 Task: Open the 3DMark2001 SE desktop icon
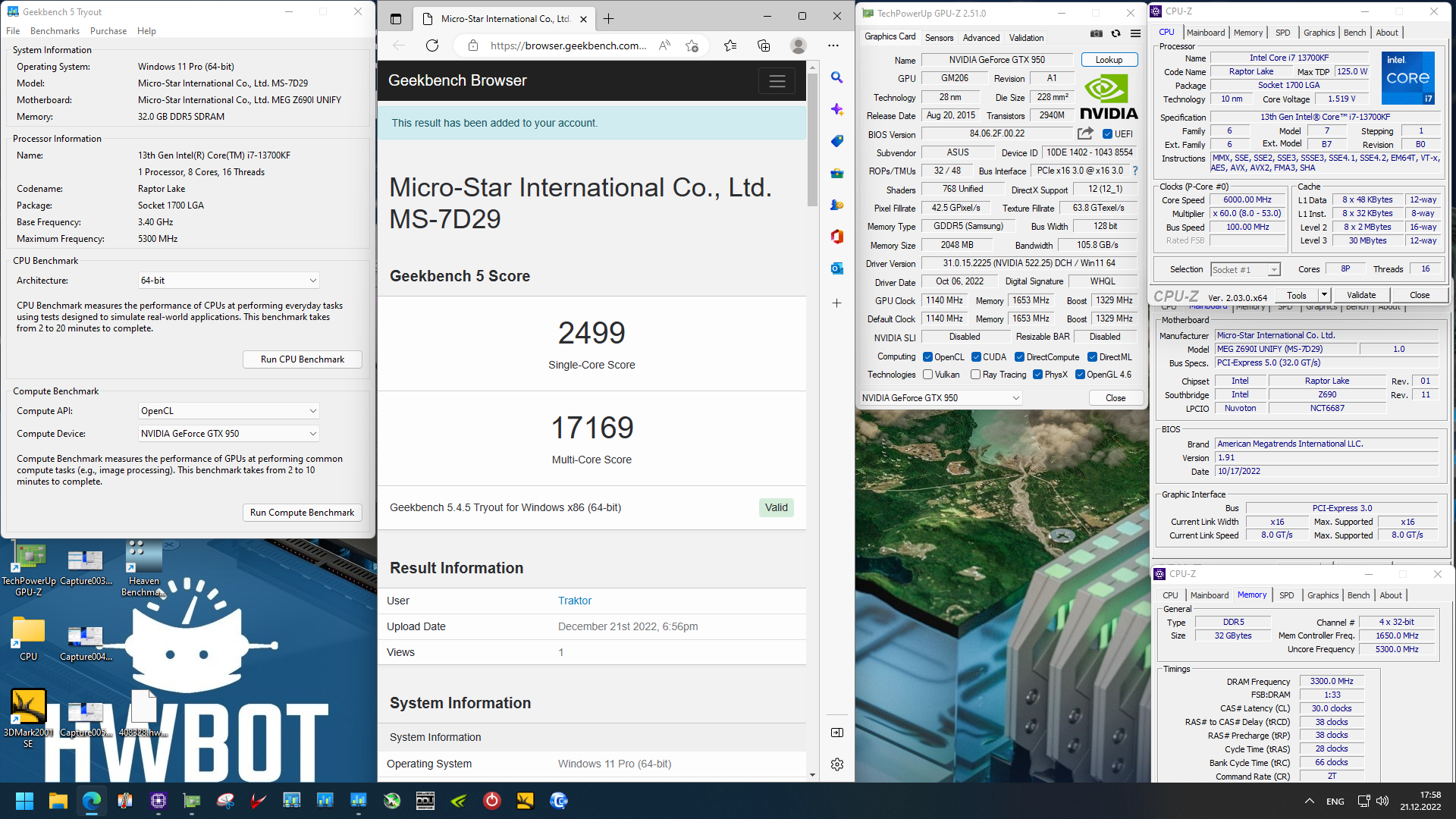pos(28,719)
